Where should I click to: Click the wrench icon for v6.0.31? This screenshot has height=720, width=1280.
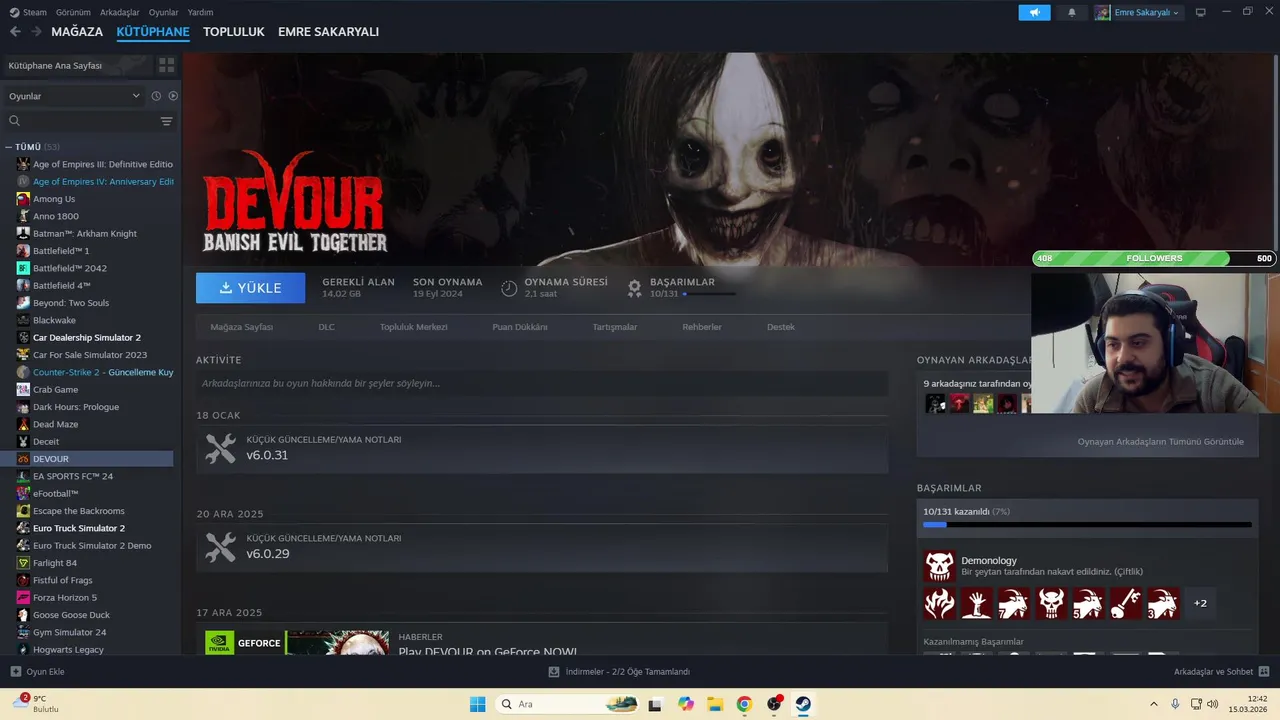pos(220,448)
